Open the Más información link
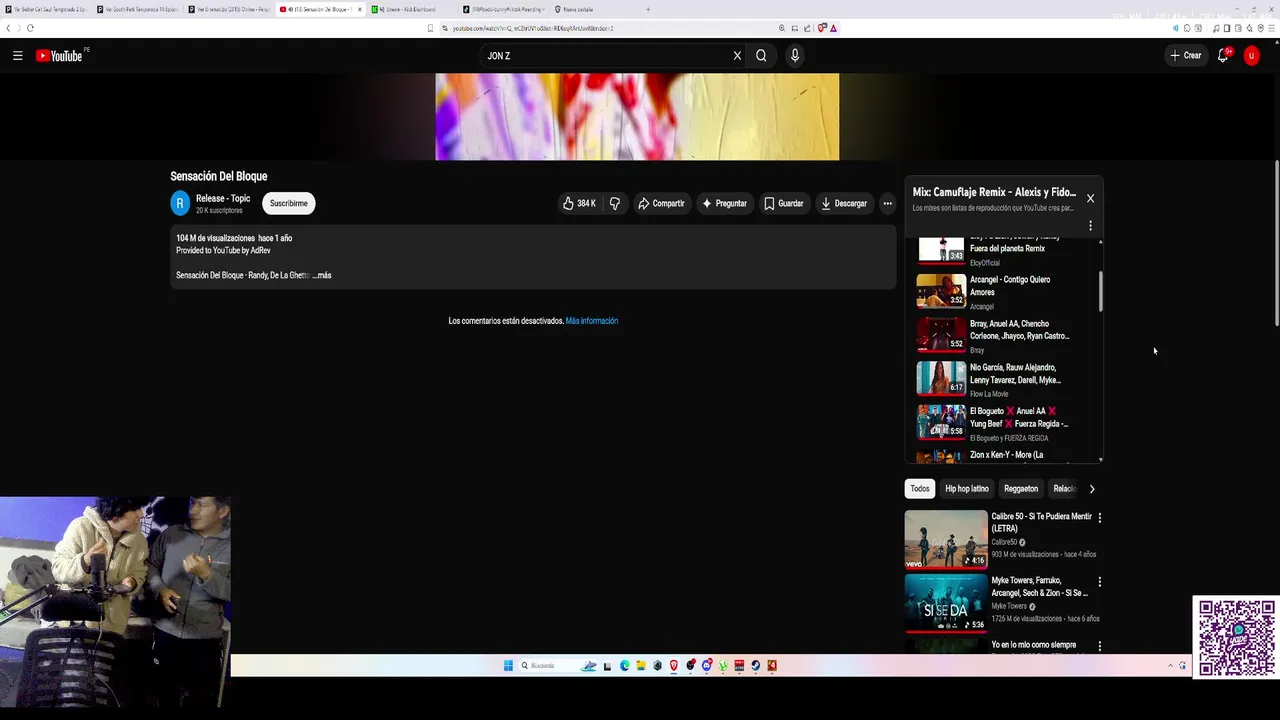 (592, 321)
